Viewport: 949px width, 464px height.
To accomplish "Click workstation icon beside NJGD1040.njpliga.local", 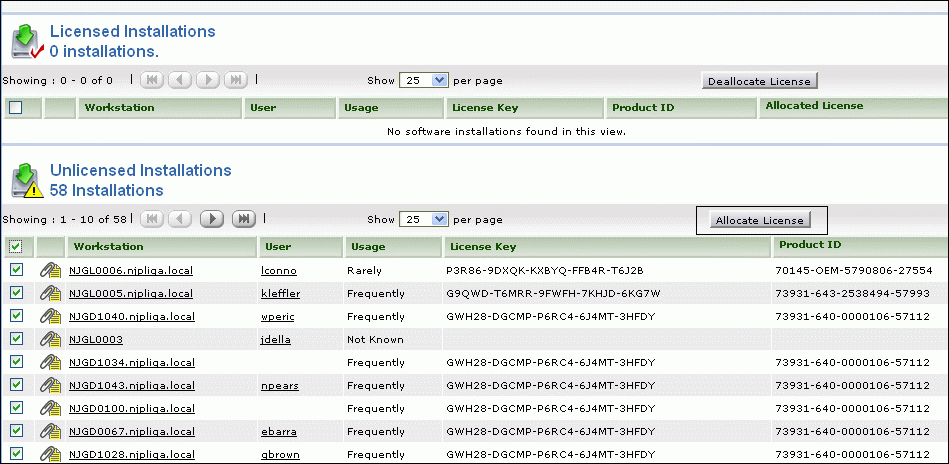I will [x=50, y=316].
